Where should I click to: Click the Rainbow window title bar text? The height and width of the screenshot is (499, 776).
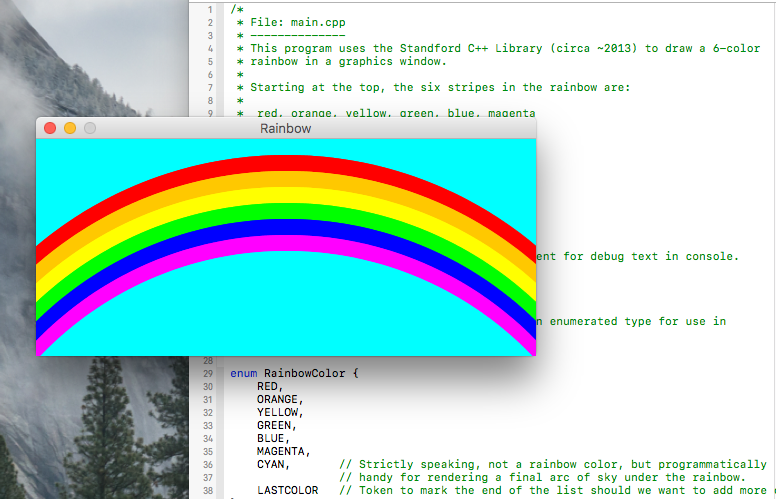pyautogui.click(x=286, y=129)
